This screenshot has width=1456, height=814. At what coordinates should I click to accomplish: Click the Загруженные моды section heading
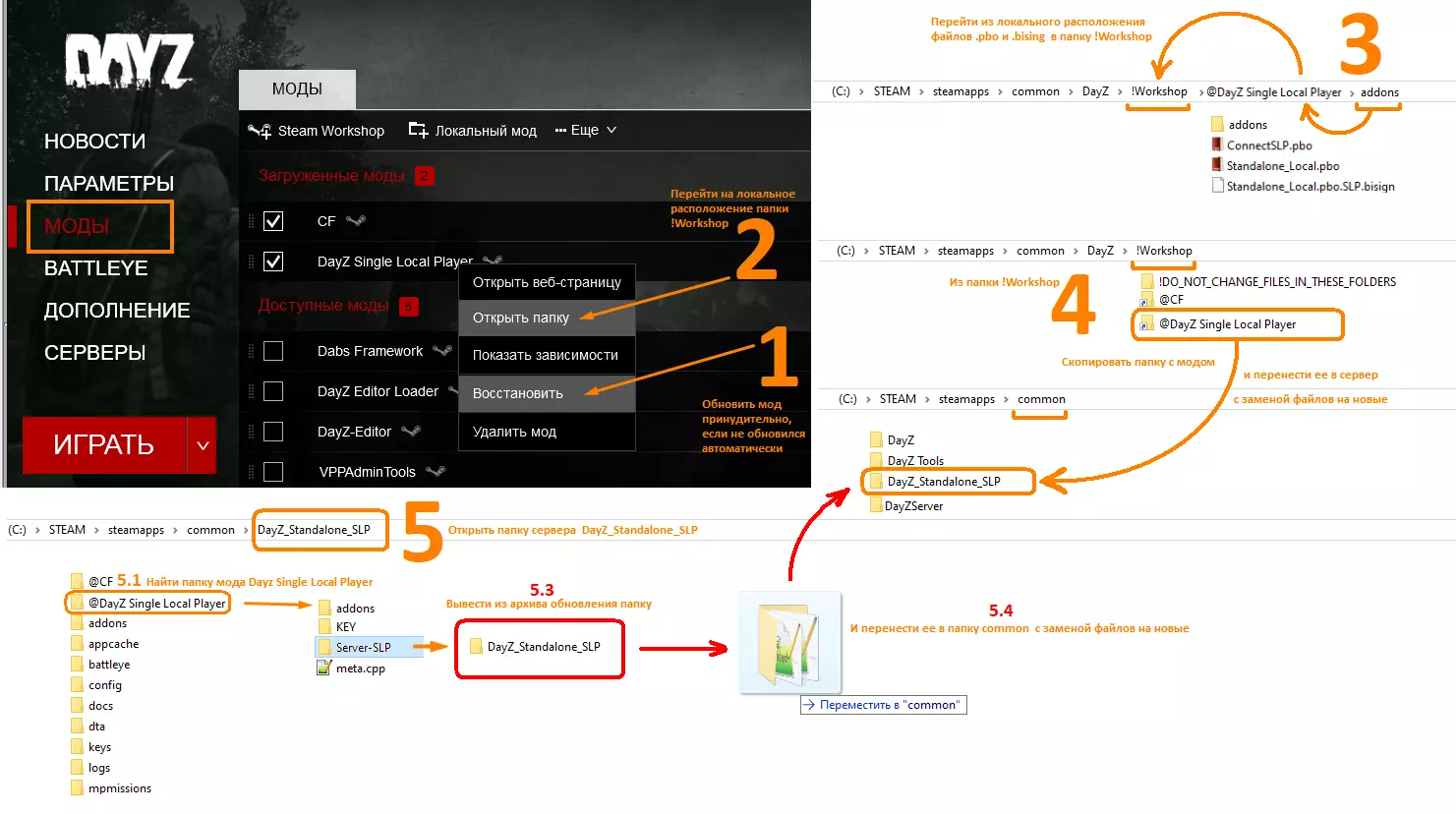pyautogui.click(x=331, y=176)
